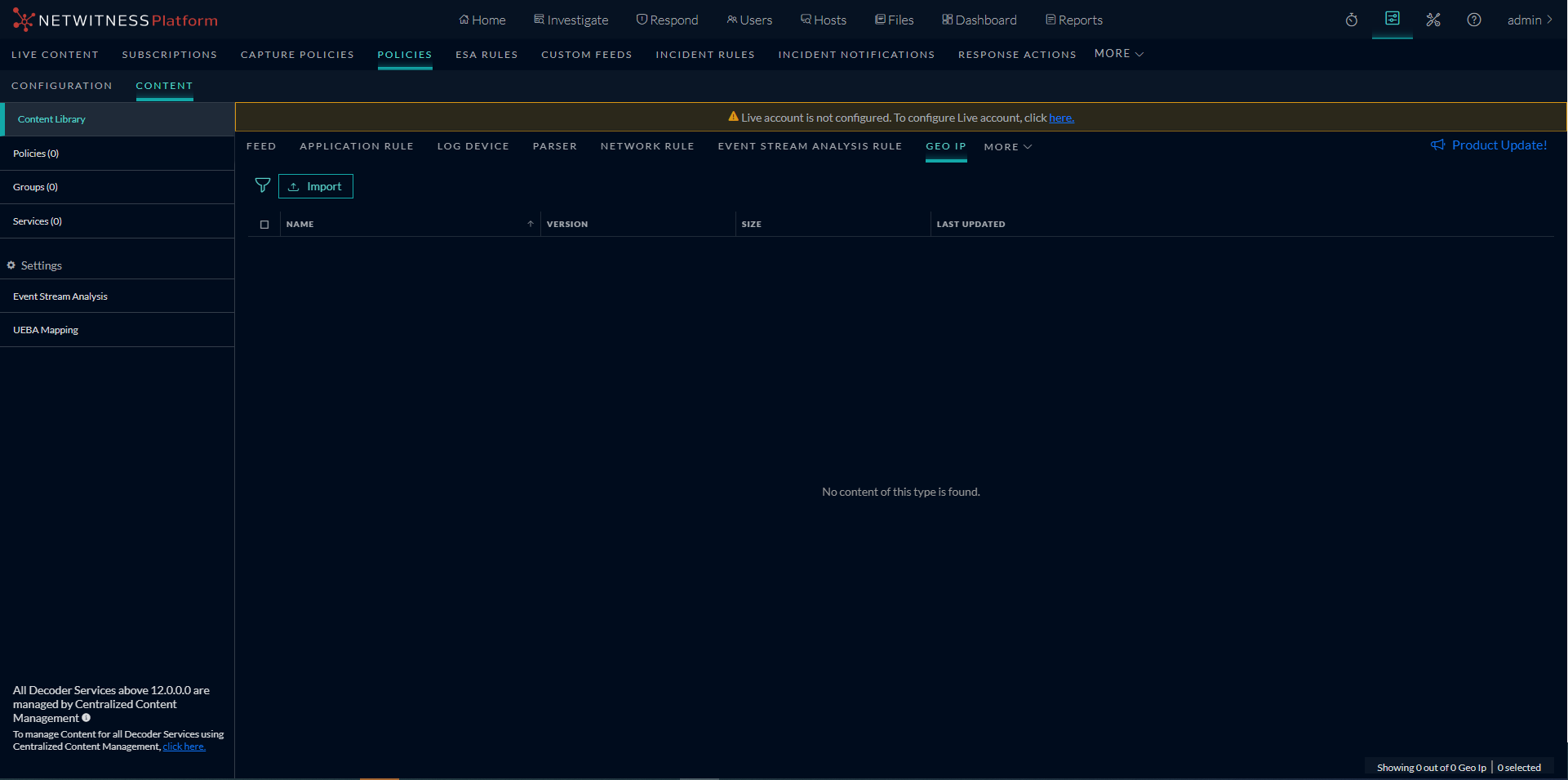1568x780 pixels.
Task: Open the help question mark icon
Action: [1474, 20]
